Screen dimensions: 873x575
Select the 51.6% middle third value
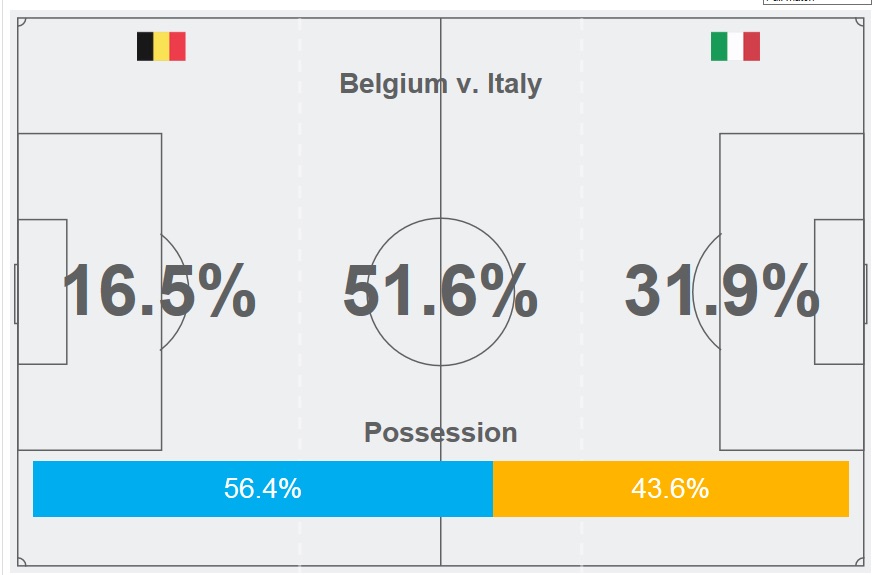(x=440, y=292)
